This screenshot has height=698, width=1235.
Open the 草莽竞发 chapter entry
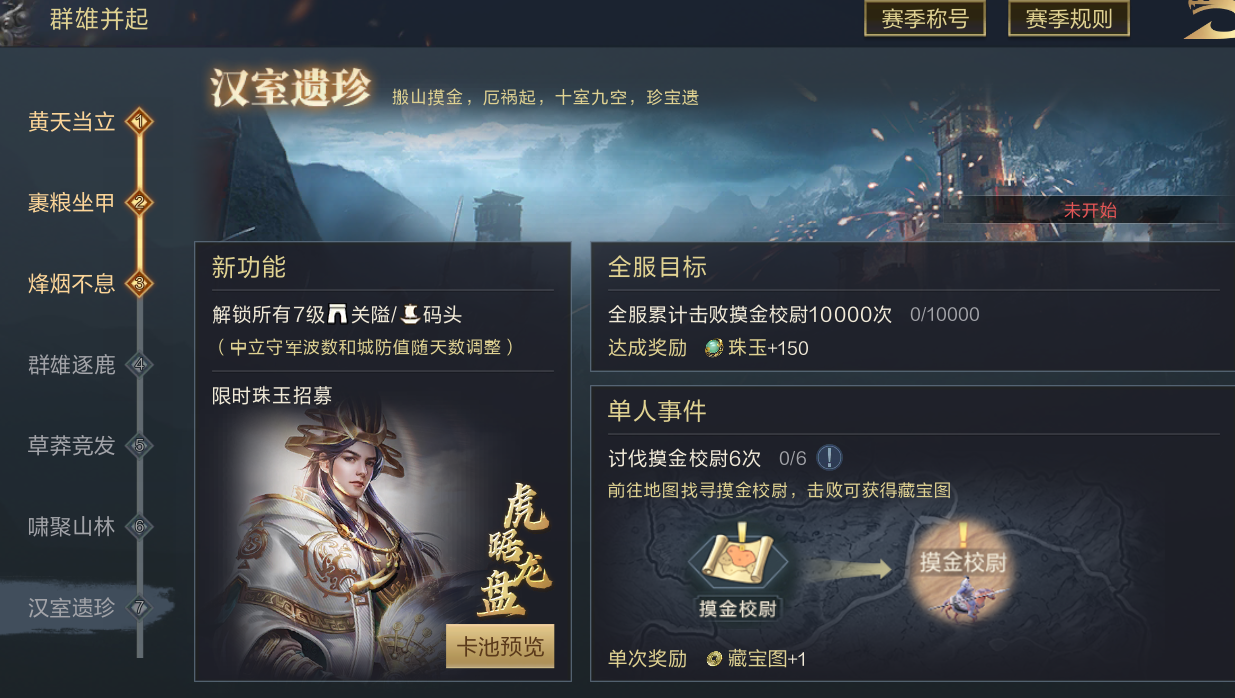tap(72, 446)
